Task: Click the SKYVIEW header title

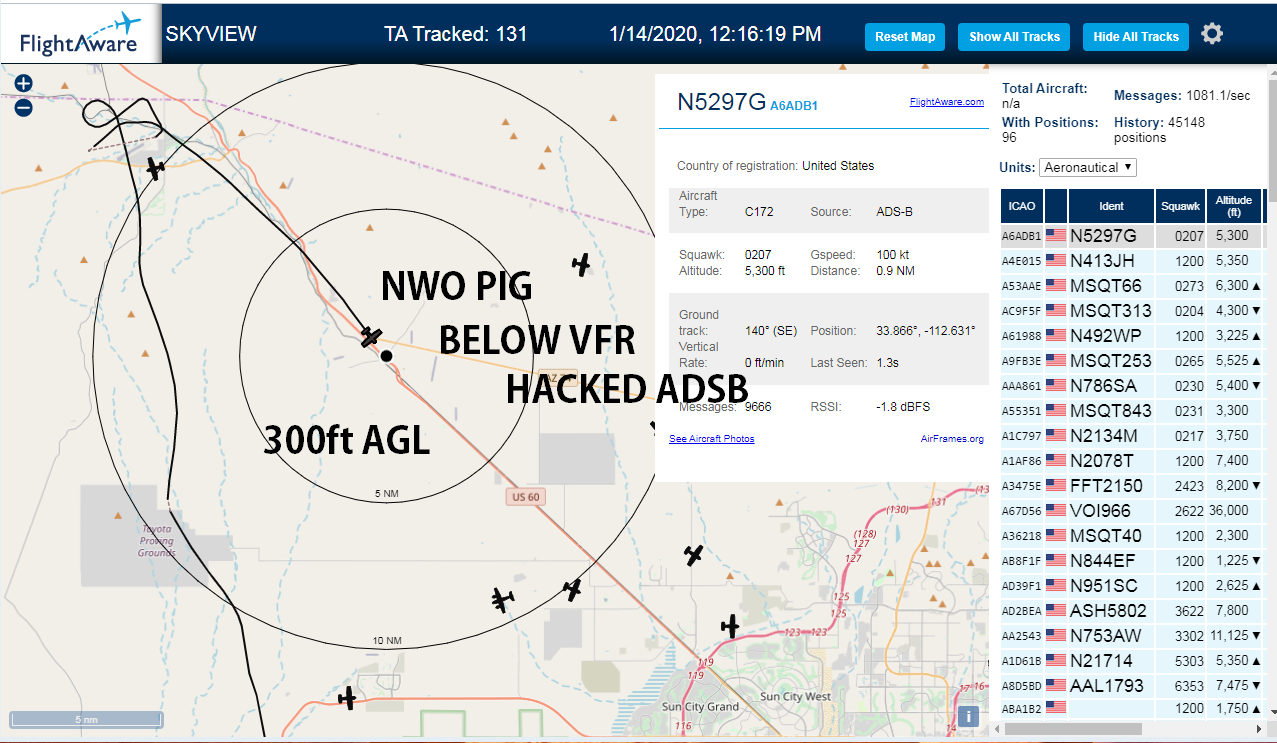Action: tap(211, 34)
